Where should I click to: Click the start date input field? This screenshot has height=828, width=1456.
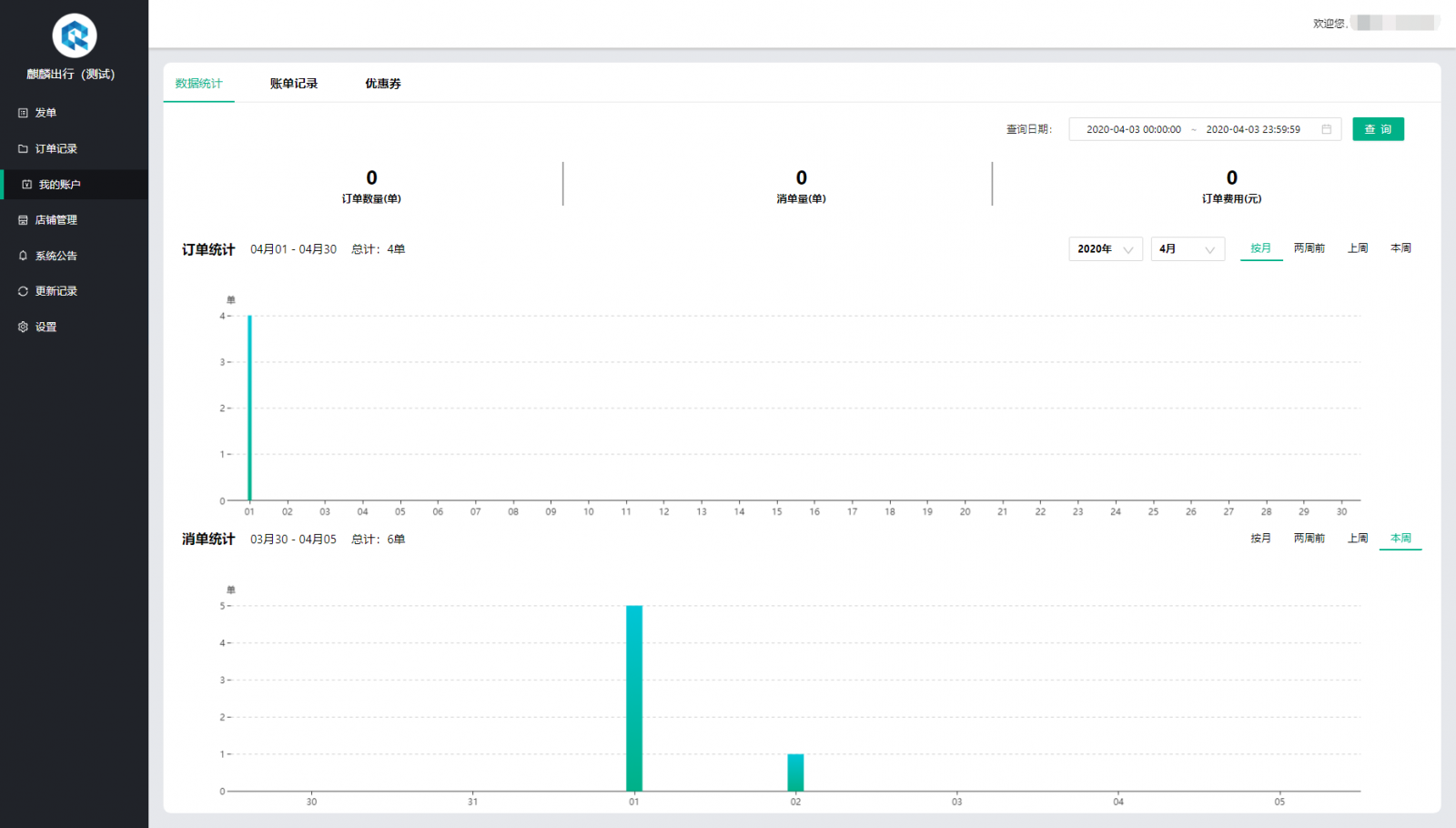coord(1133,129)
